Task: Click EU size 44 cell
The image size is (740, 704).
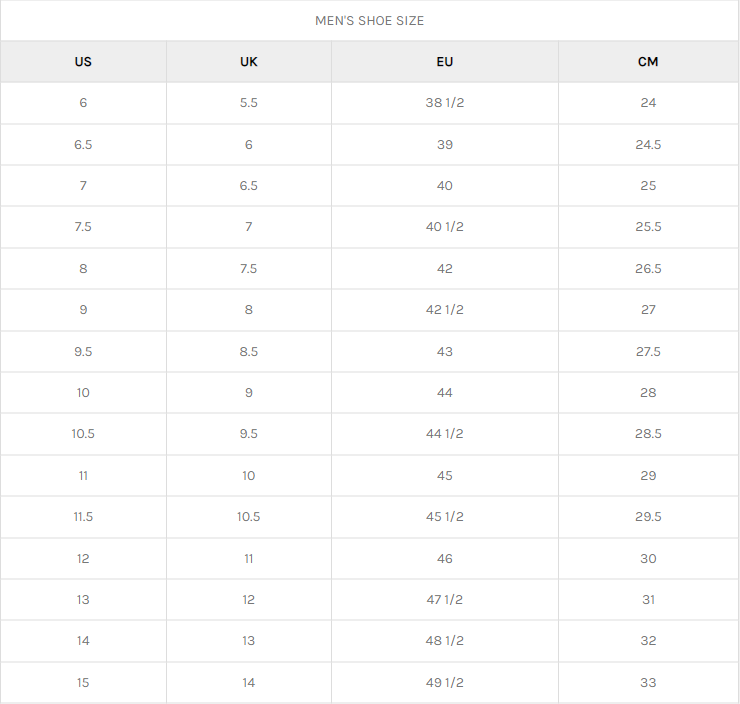Action: [445, 393]
